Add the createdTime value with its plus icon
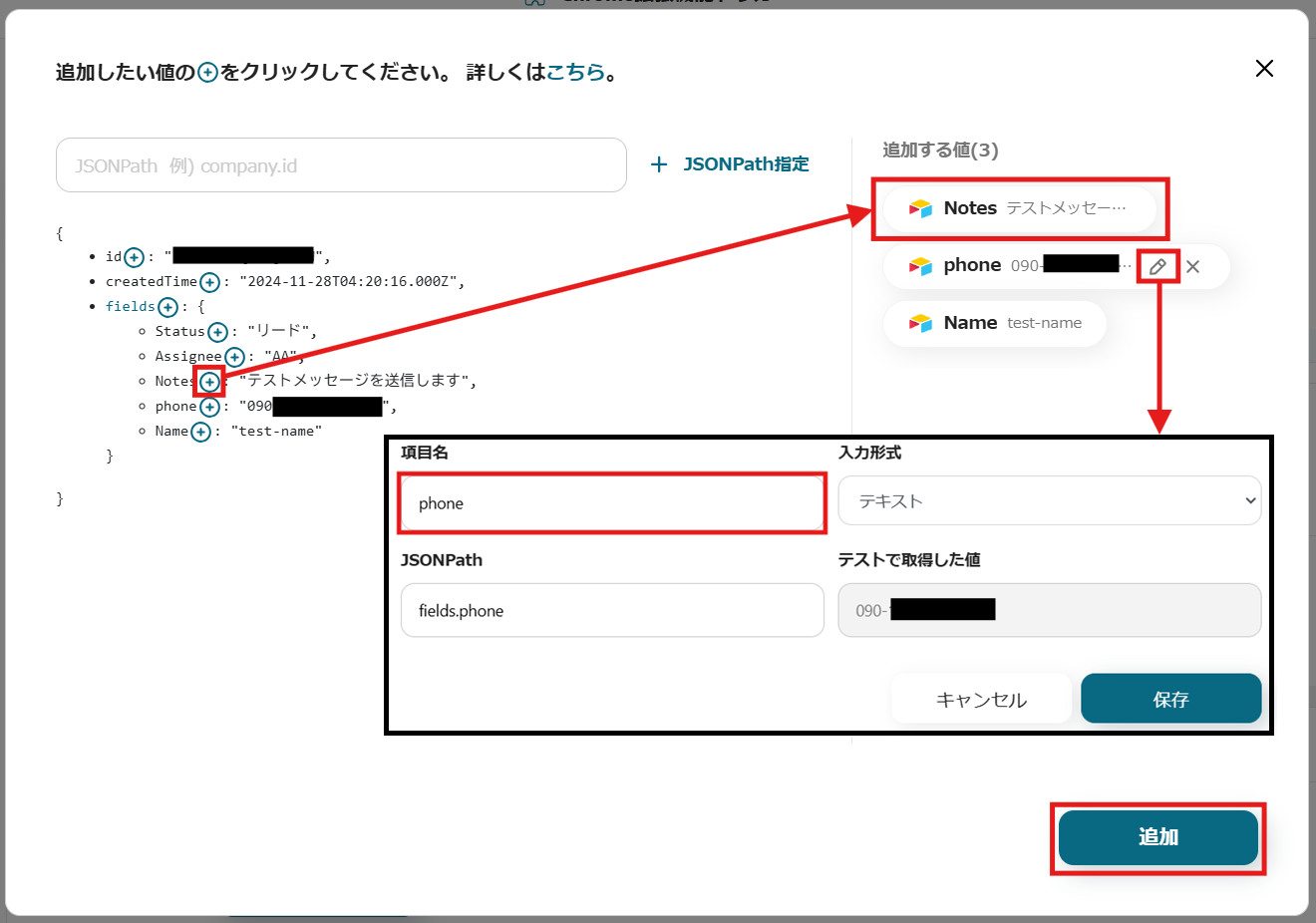The height and width of the screenshot is (923, 1316). click(209, 282)
